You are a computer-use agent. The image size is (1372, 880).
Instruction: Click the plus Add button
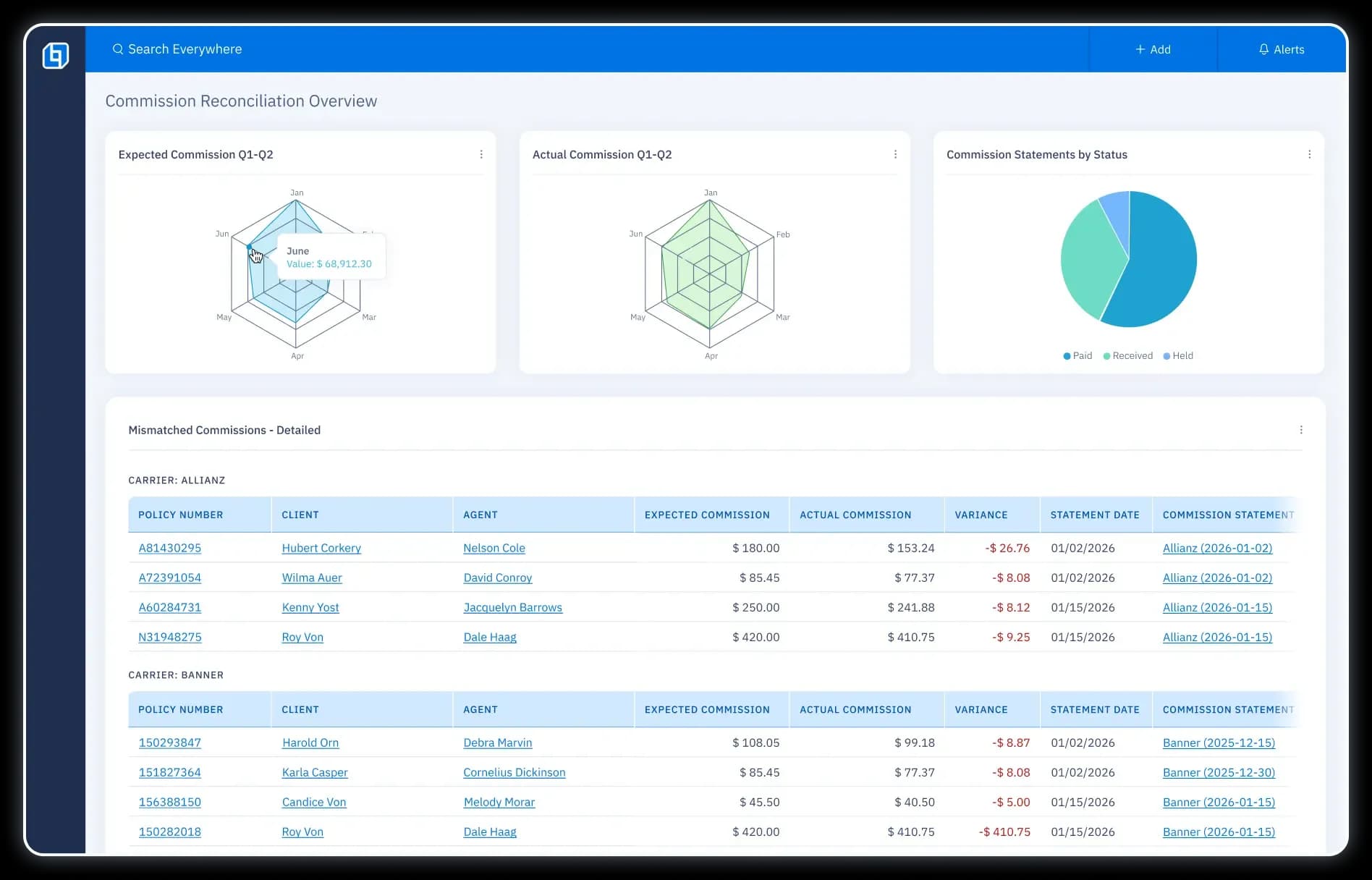coord(1153,49)
